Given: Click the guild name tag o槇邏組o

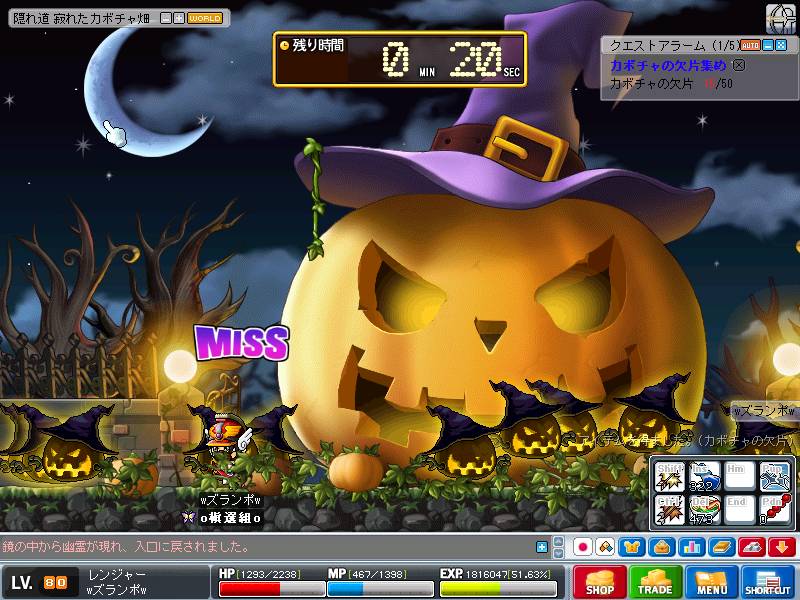Looking at the screenshot, I should pyautogui.click(x=230, y=518).
